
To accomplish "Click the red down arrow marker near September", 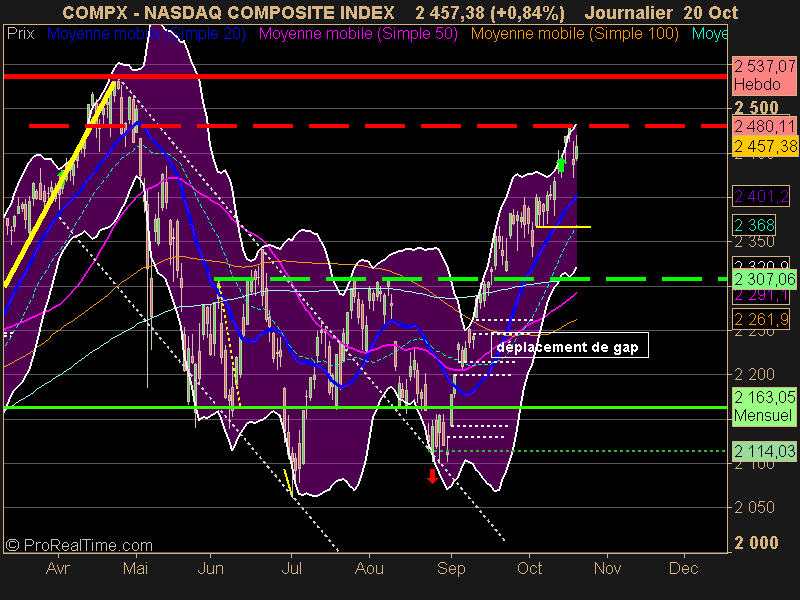I will coord(432,477).
